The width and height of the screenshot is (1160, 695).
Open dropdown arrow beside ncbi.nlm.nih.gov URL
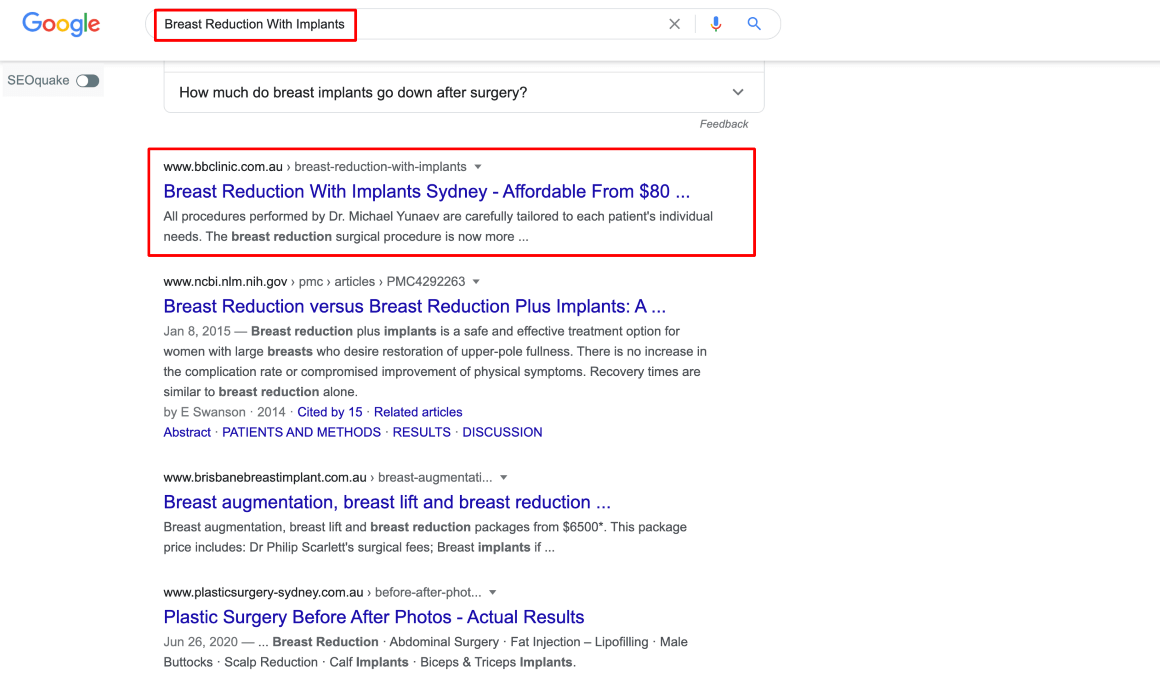[476, 282]
